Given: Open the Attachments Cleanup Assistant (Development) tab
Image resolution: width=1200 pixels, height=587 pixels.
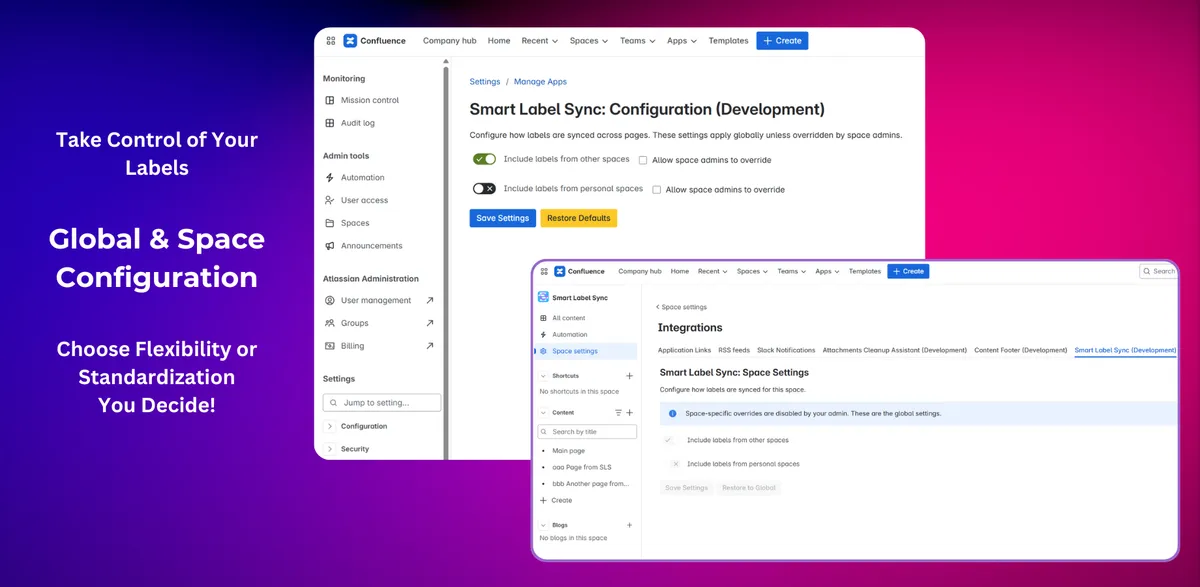Looking at the screenshot, I should [895, 350].
